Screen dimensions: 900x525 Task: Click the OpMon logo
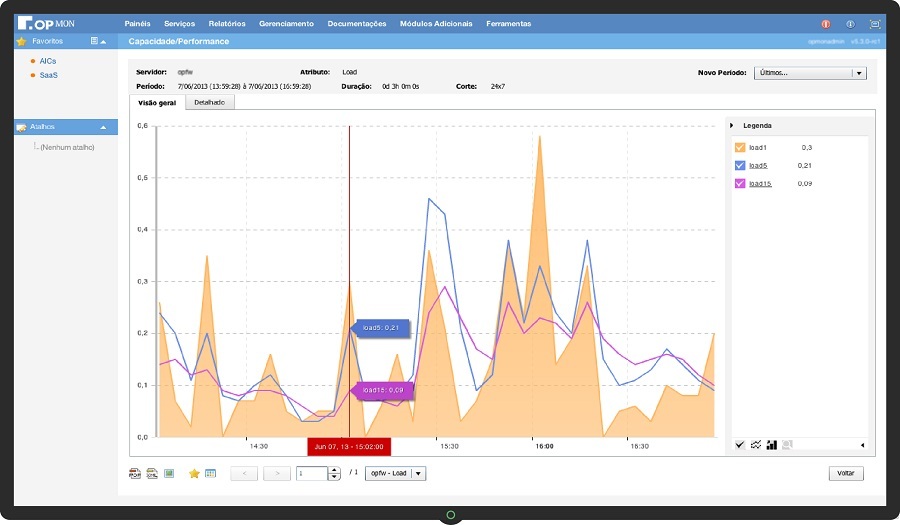coord(46,24)
